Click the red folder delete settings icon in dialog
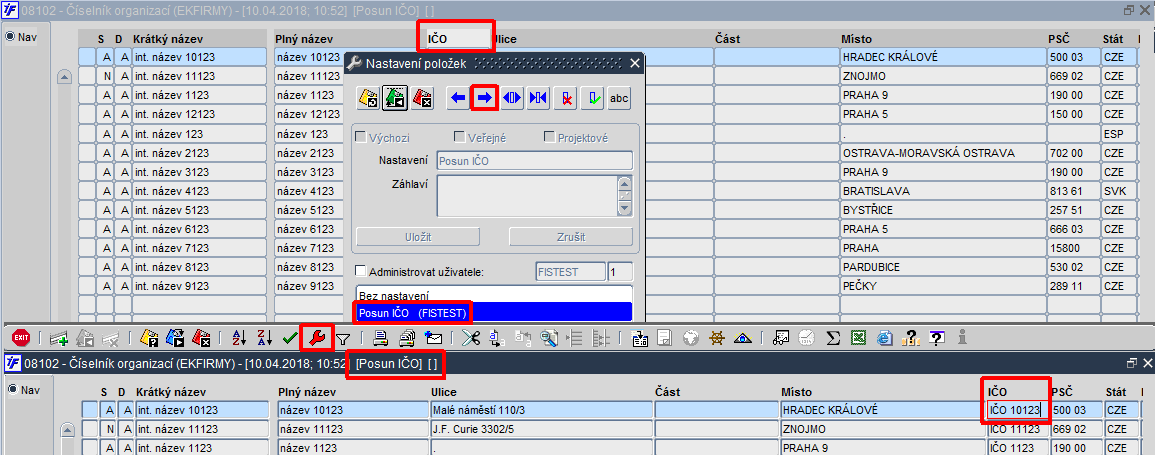The image size is (1155, 455). click(x=422, y=98)
